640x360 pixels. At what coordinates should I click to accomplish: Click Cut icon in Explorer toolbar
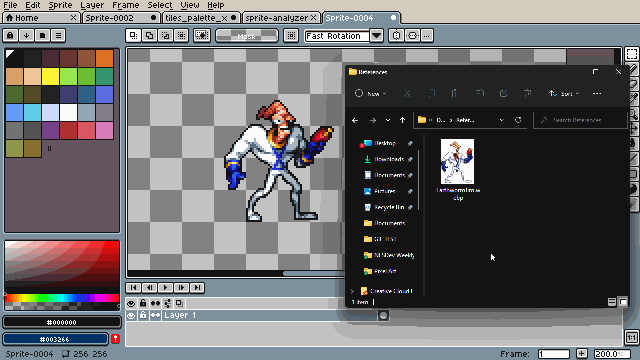[407, 93]
